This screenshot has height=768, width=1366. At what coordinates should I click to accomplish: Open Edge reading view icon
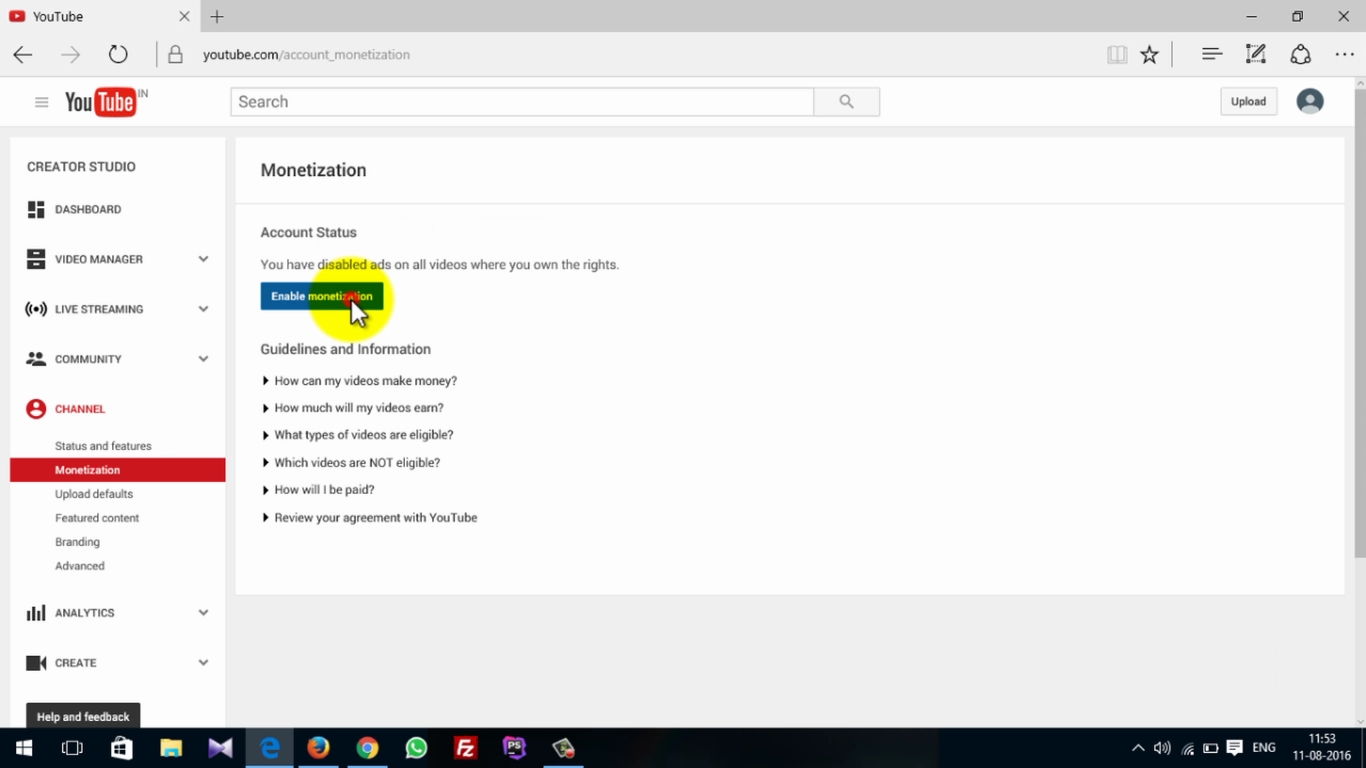pos(1117,55)
